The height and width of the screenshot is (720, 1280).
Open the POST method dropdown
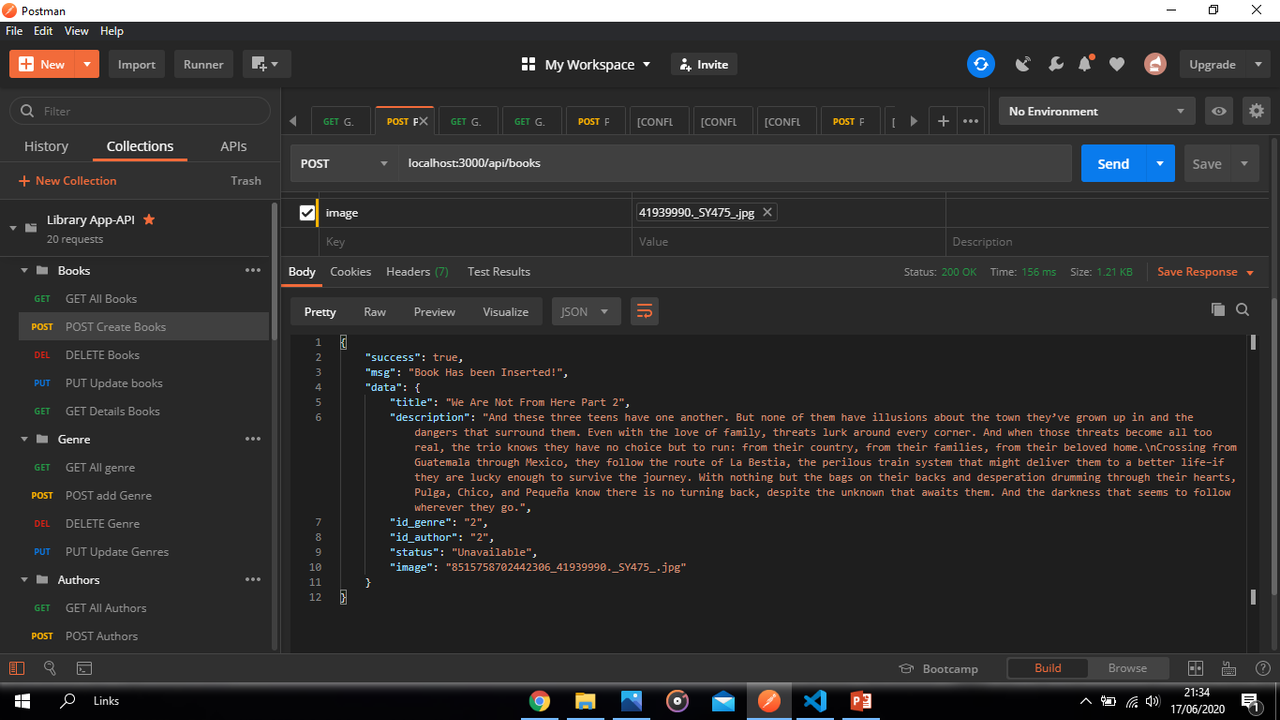[383, 162]
